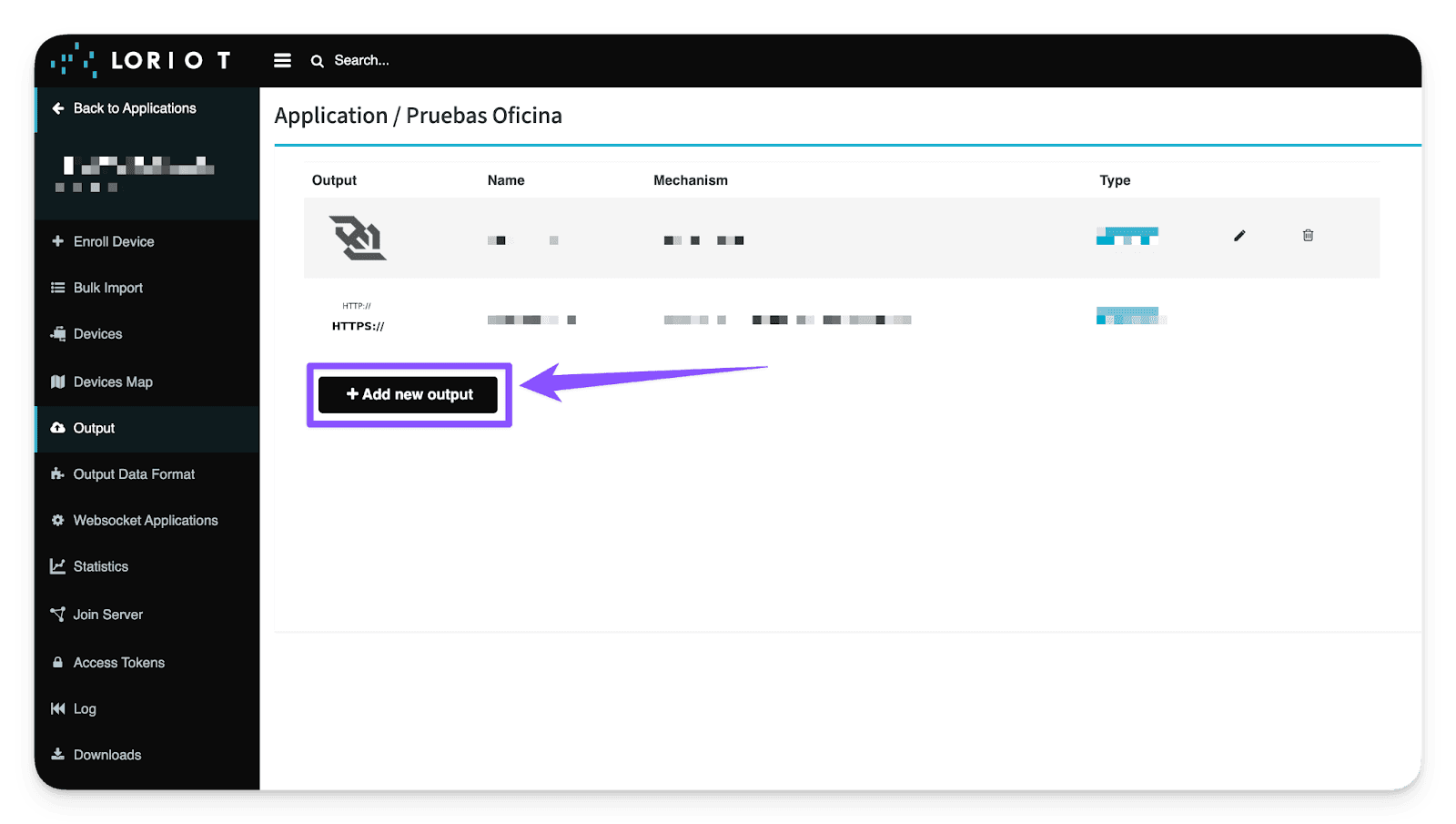Viewport: 1456px width, 824px height.
Task: Click the search magnifier icon
Action: (x=318, y=61)
